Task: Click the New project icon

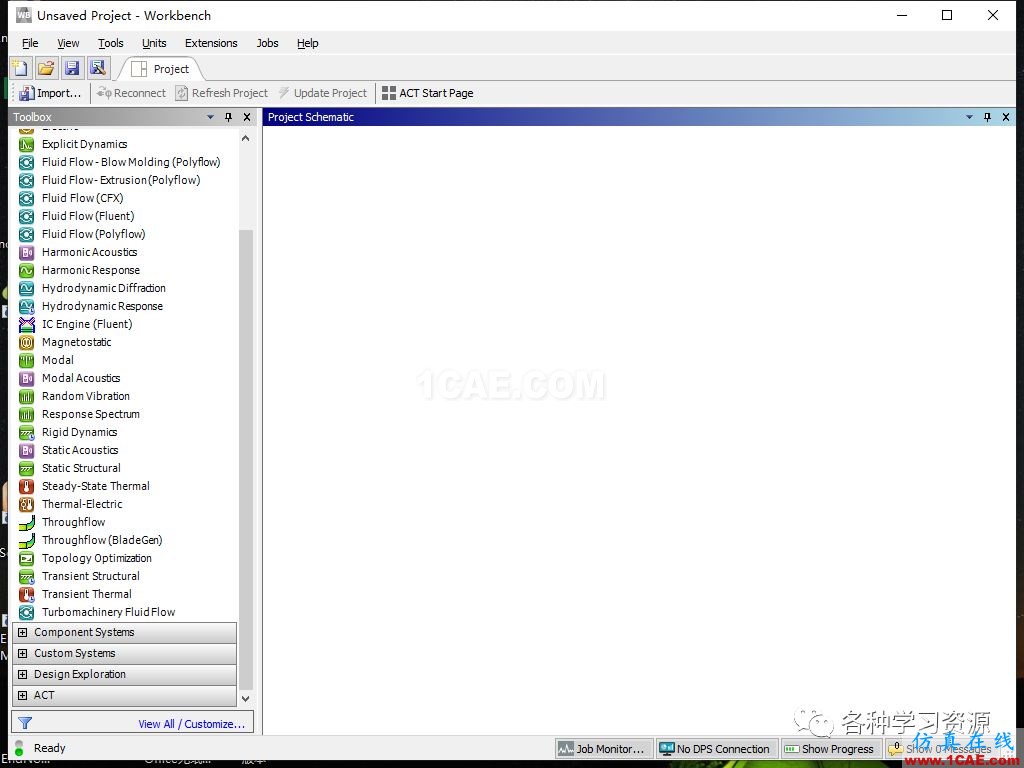Action: click(20, 68)
